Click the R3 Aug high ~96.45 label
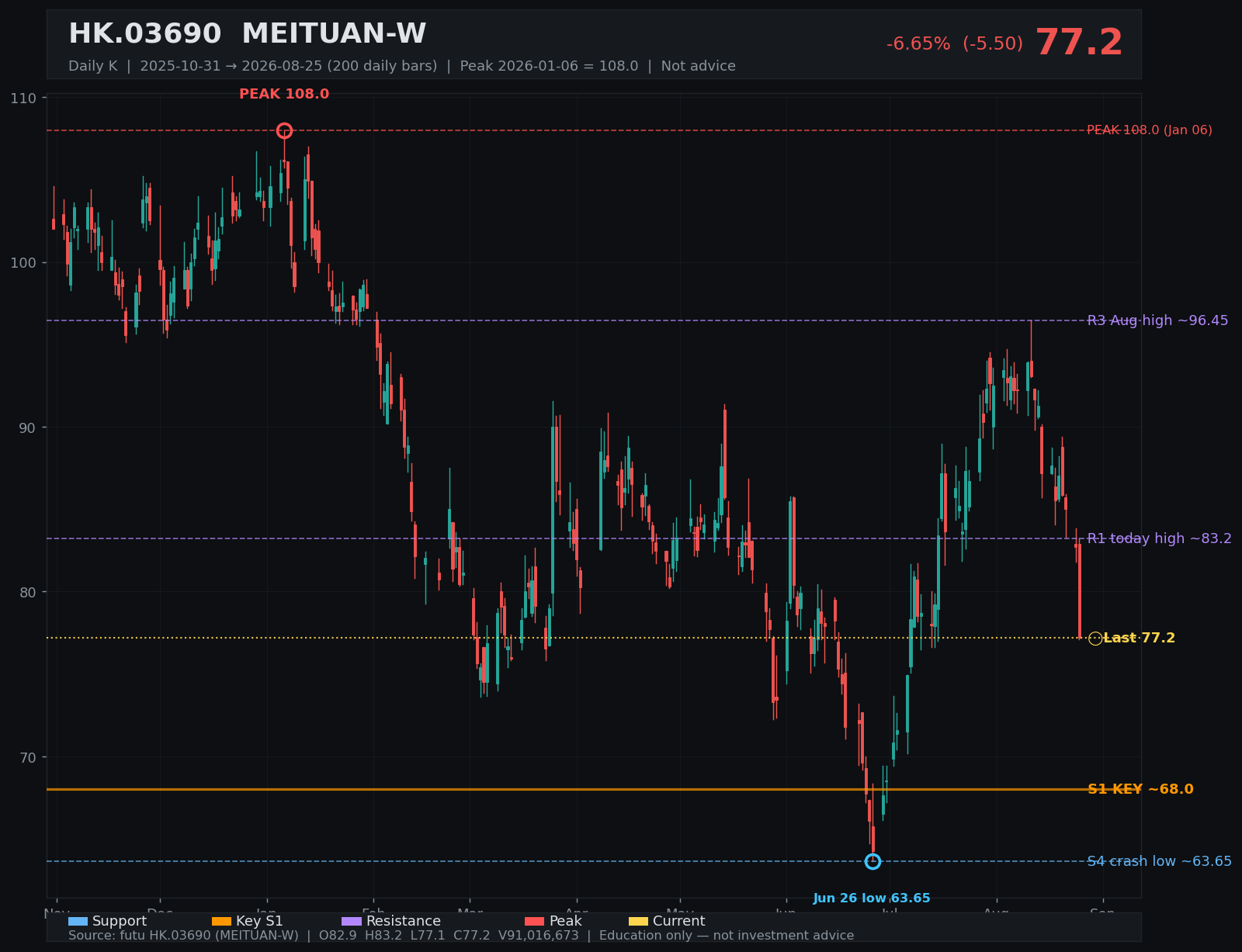The image size is (1242, 952). pyautogui.click(x=1157, y=320)
